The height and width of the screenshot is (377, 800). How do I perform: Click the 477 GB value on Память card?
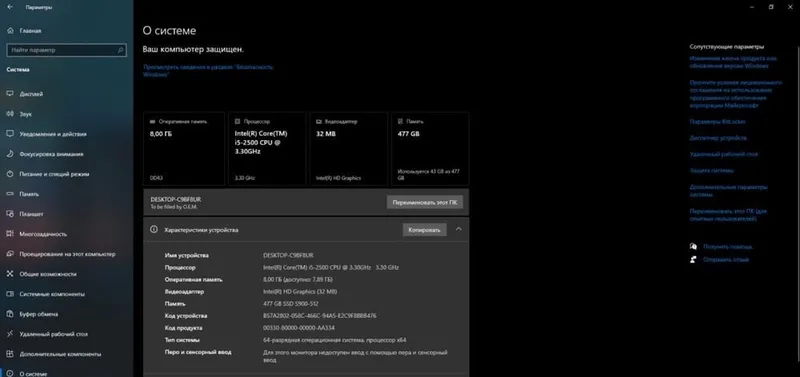(x=408, y=134)
